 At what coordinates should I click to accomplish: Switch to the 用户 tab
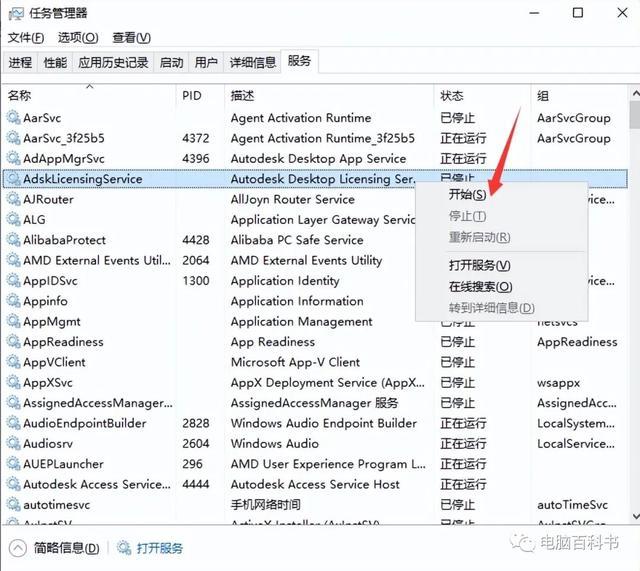point(206,62)
